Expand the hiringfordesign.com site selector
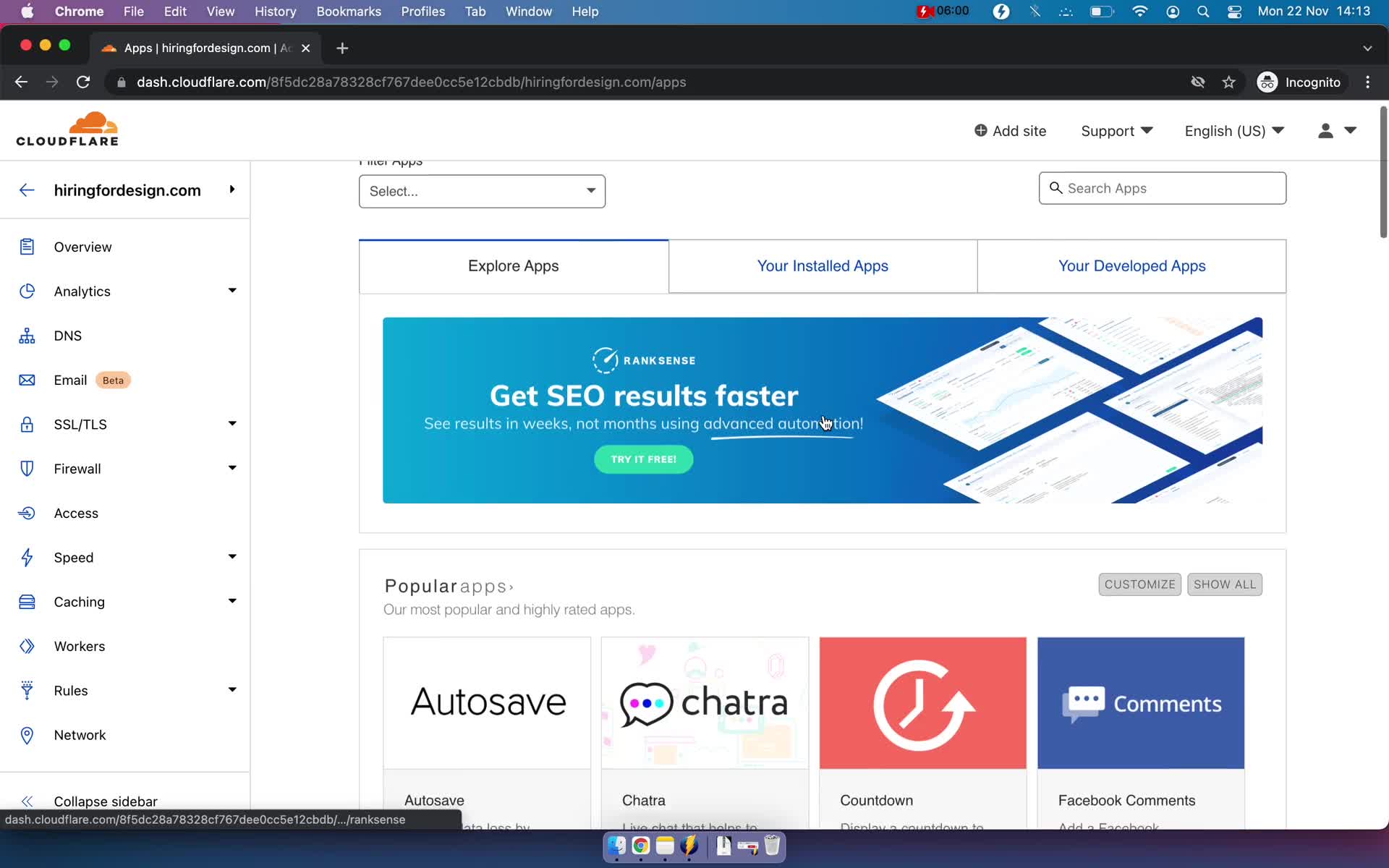1389x868 pixels. (231, 190)
